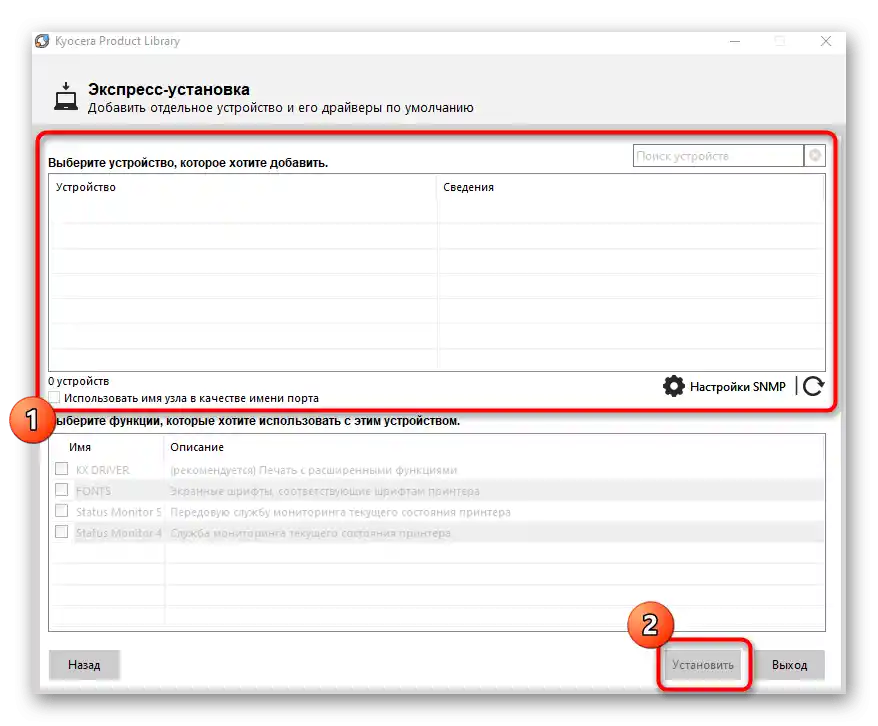Image resolution: width=878 pixels, height=726 pixels.
Task: Click the Выход button
Action: coord(790,664)
